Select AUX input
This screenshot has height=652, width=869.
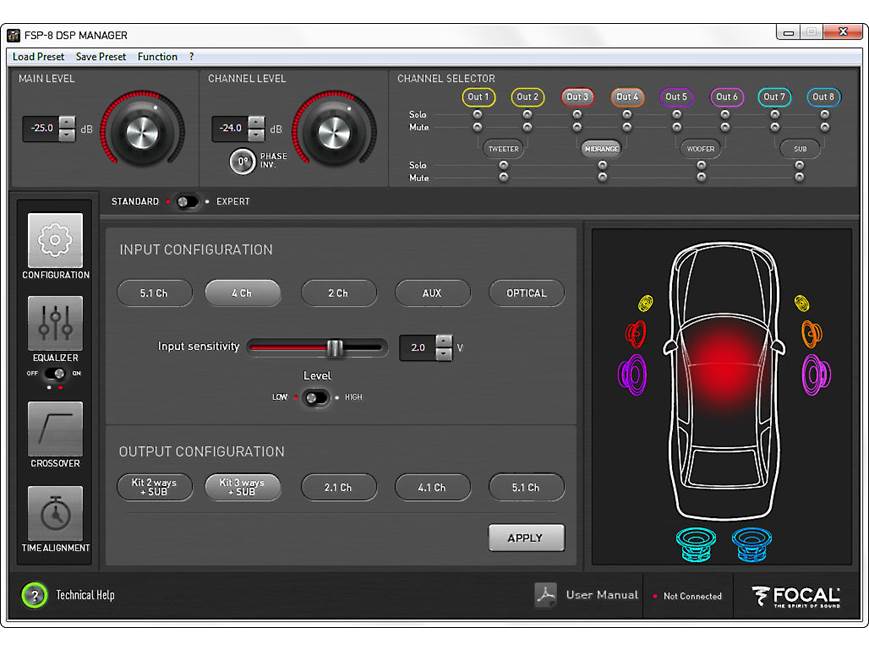tap(432, 293)
